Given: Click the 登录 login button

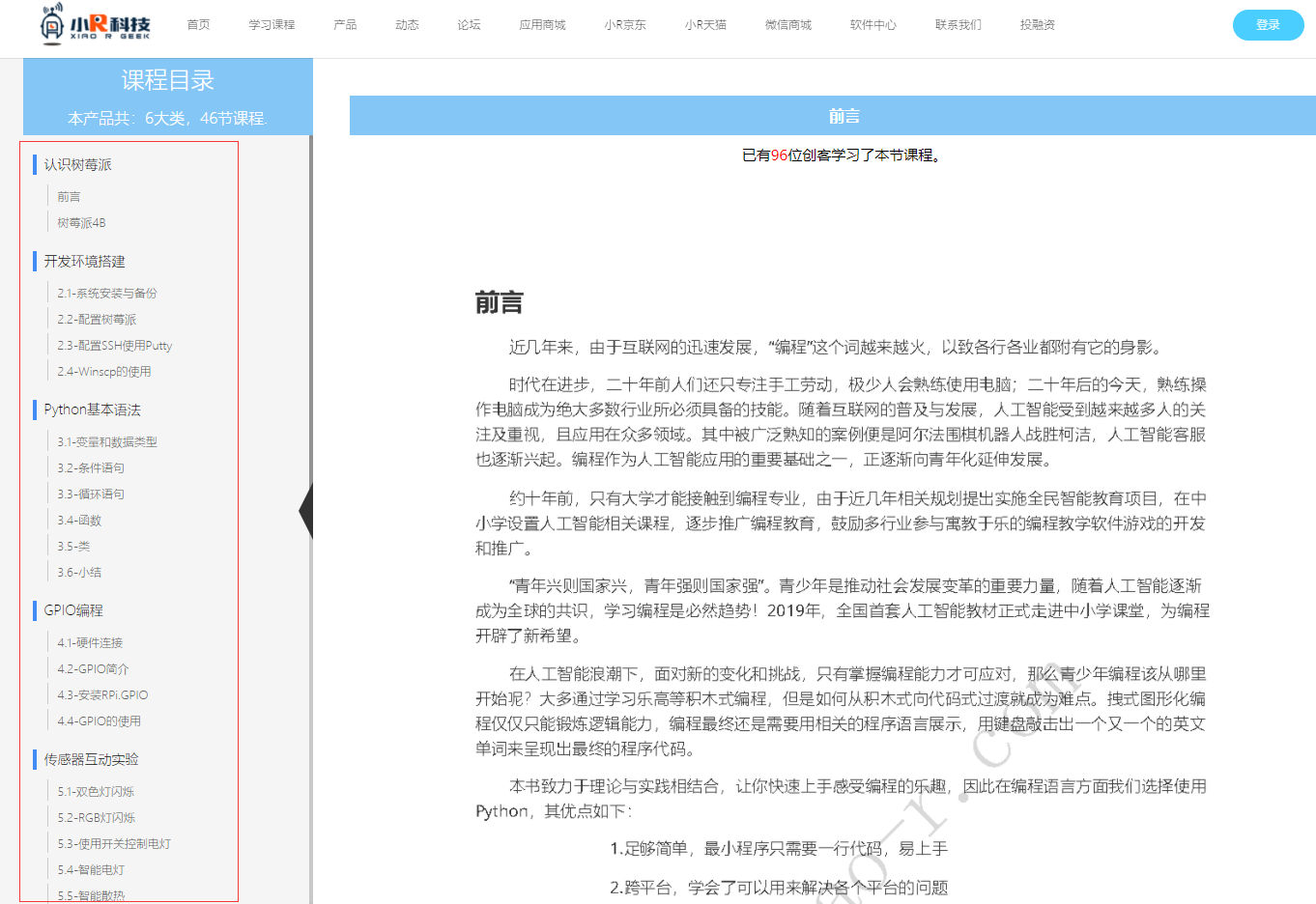Looking at the screenshot, I should [1268, 25].
